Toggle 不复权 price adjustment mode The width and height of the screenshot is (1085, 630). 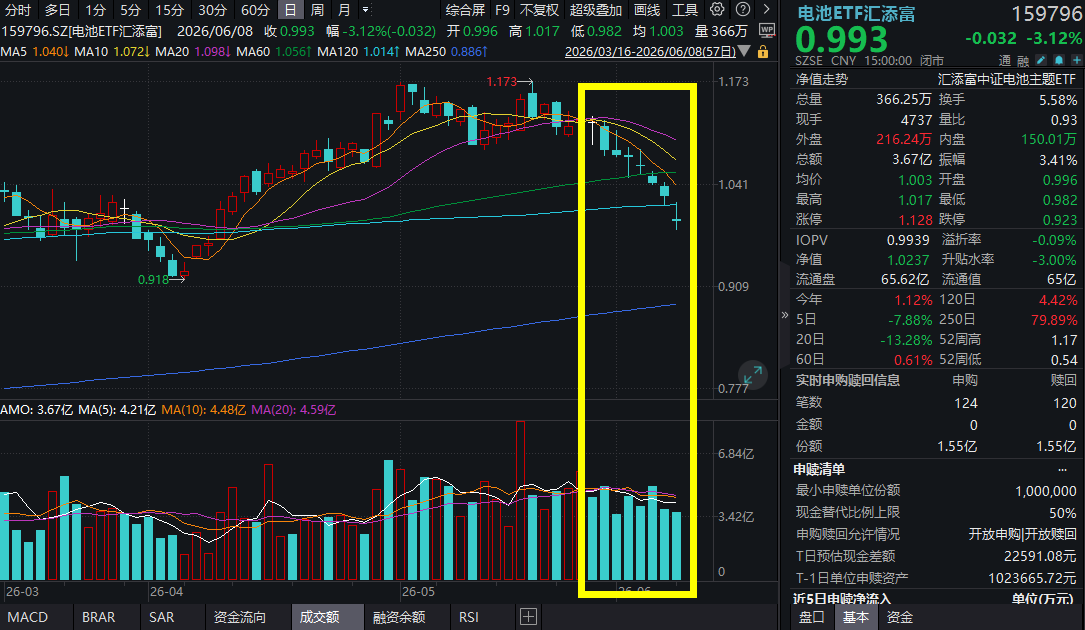[538, 10]
